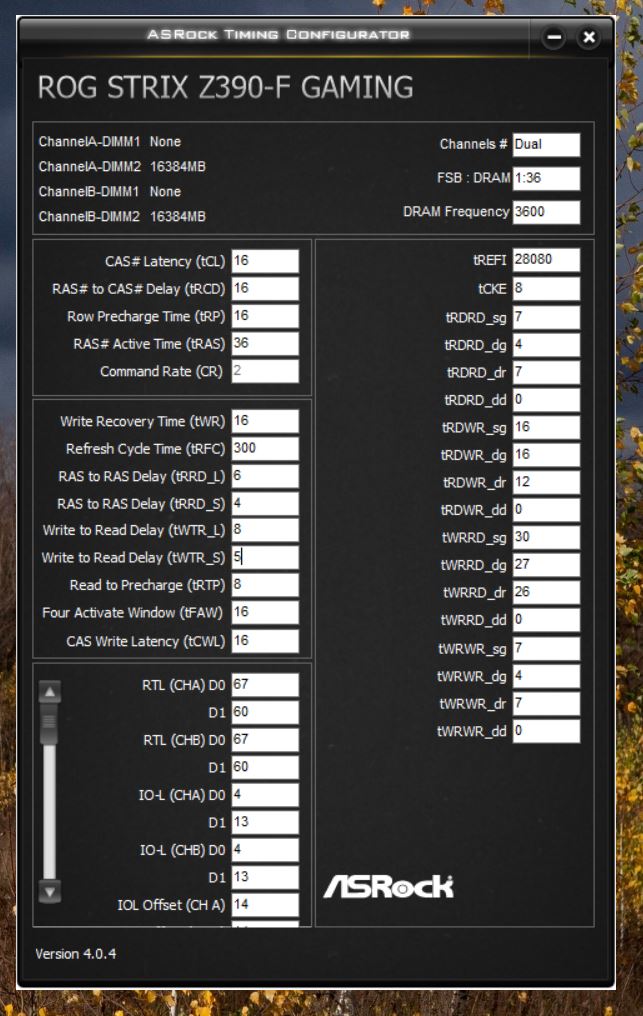Click the ASRock logo
The width and height of the screenshot is (643, 1016).
click(x=388, y=887)
